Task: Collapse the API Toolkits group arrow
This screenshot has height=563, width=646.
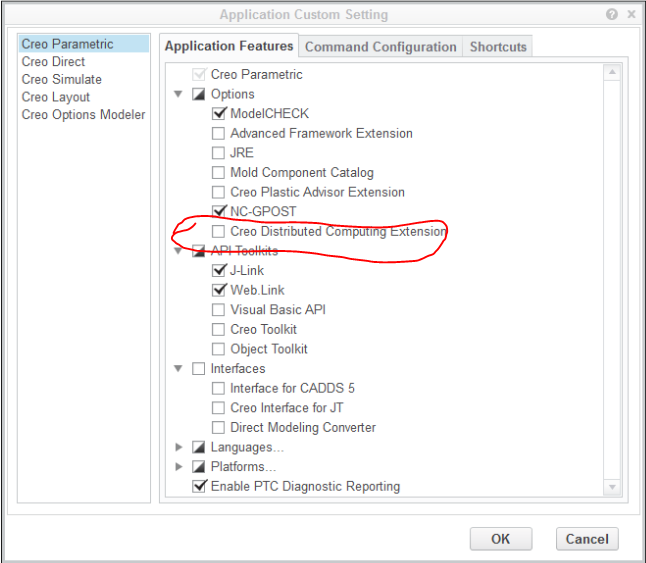Action: pyautogui.click(x=178, y=251)
